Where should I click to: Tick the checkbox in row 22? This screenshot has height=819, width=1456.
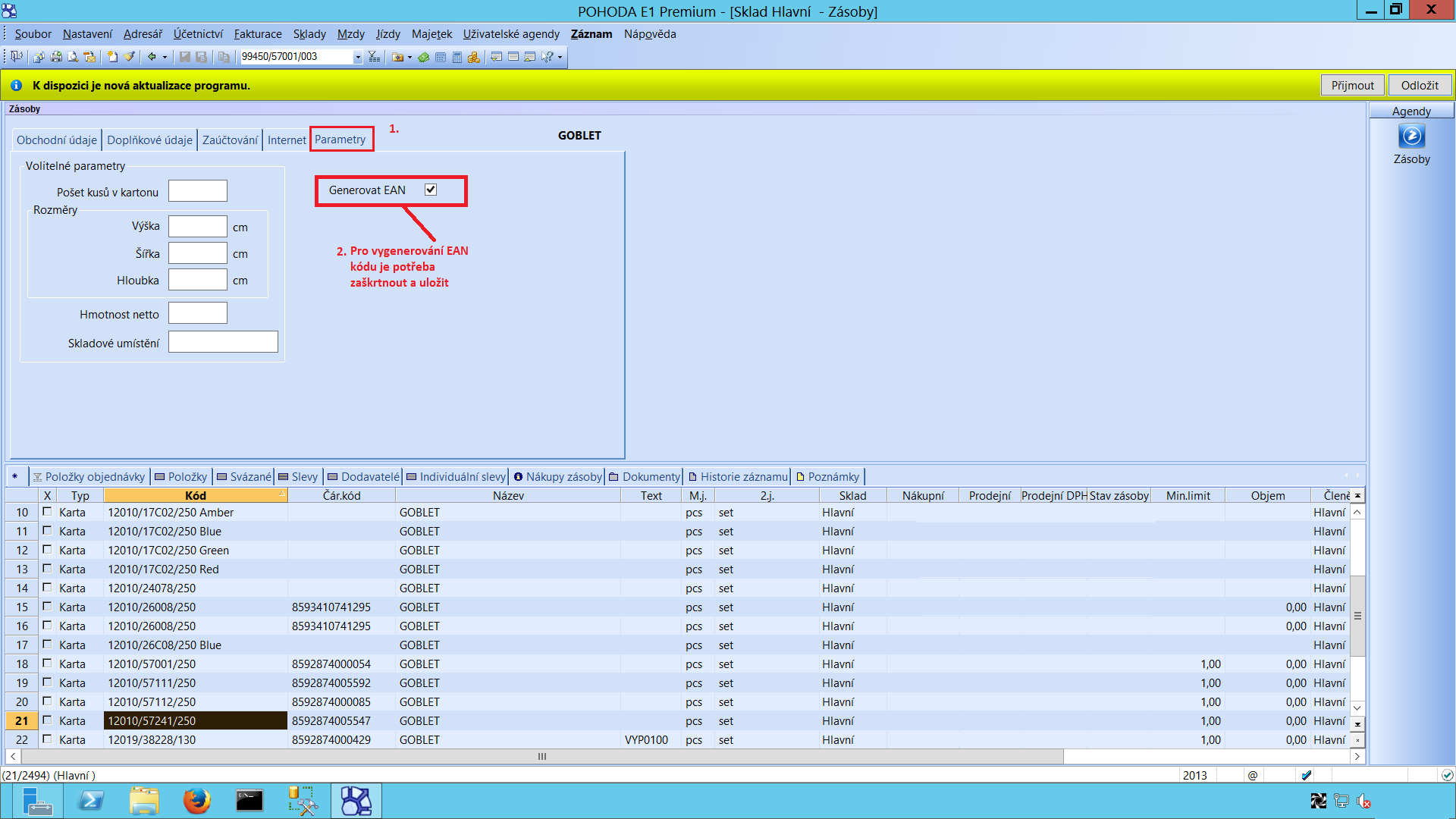coord(47,739)
